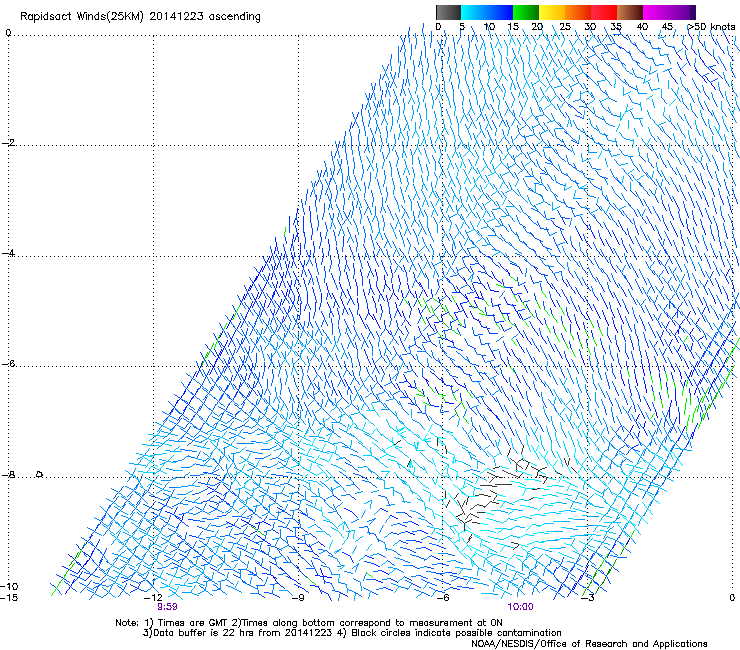Click the red 30-35 knots legend swatch

coord(604,12)
